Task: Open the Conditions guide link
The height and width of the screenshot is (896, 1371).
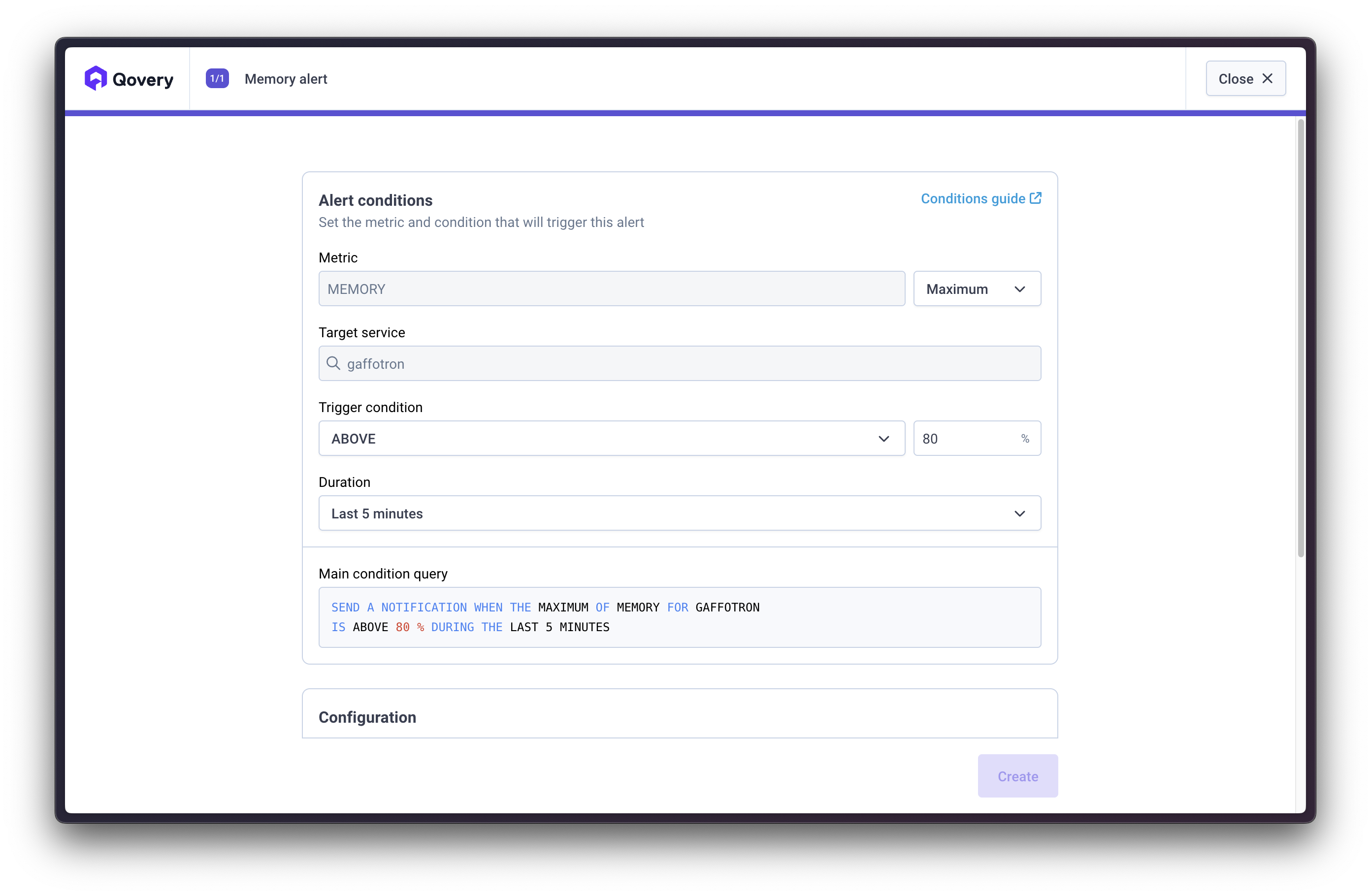Action: [x=973, y=198]
